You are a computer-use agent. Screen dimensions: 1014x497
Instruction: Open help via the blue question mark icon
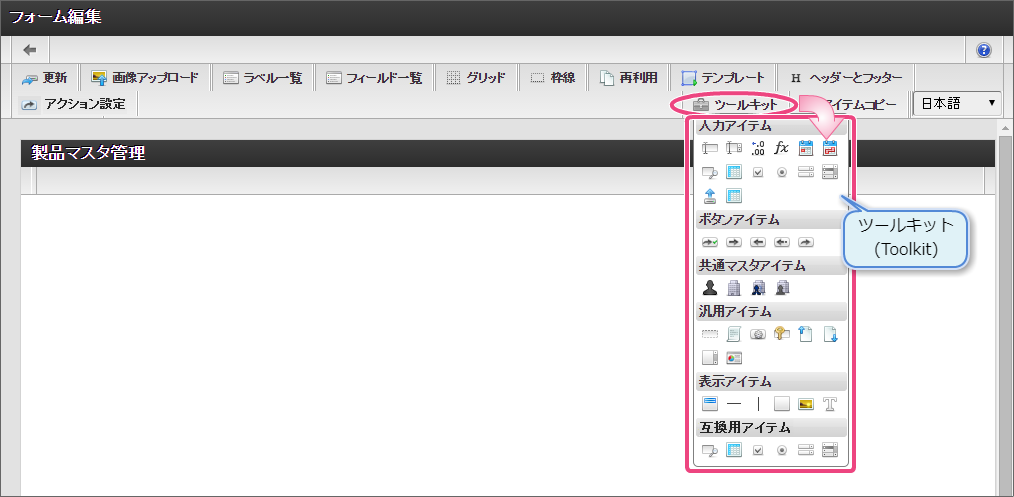click(x=984, y=50)
